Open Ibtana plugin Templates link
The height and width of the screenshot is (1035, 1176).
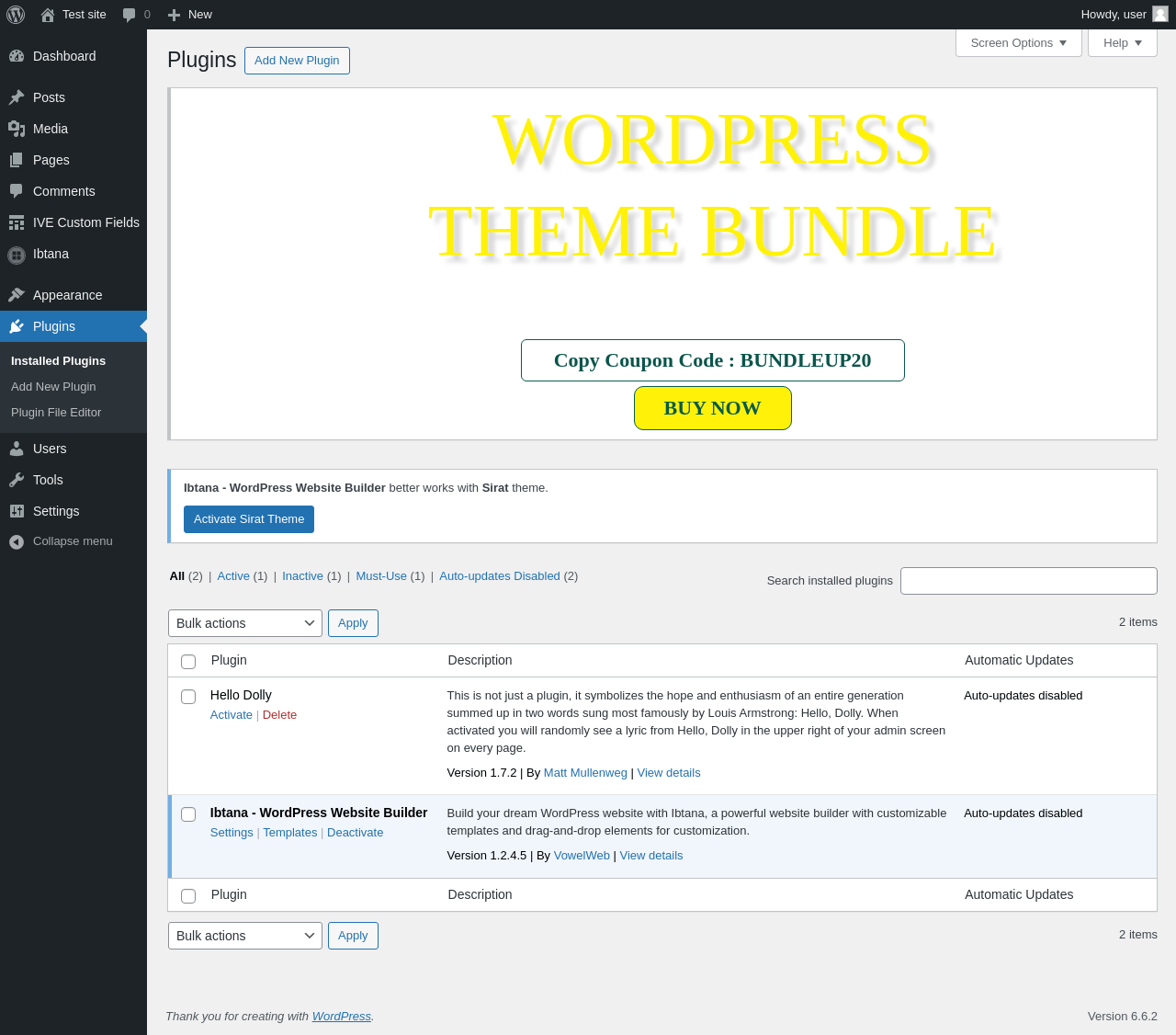pyautogui.click(x=290, y=833)
